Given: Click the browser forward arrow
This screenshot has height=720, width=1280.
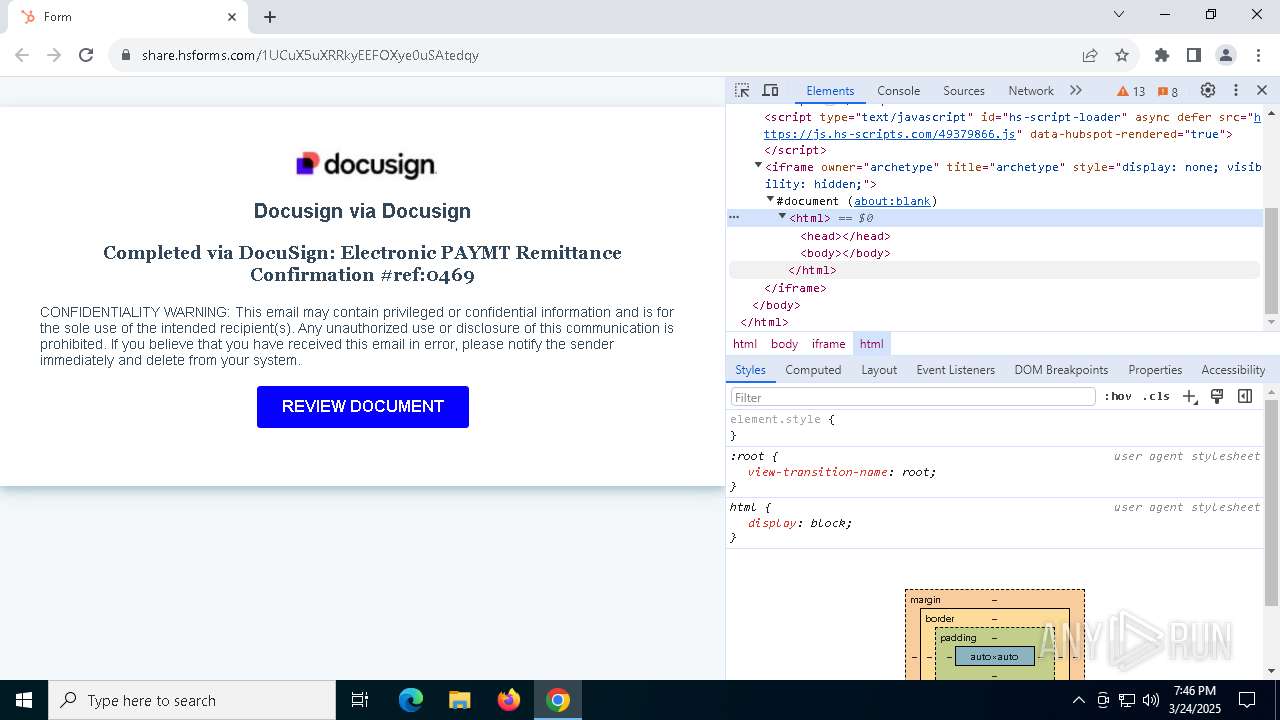Looking at the screenshot, I should [54, 55].
